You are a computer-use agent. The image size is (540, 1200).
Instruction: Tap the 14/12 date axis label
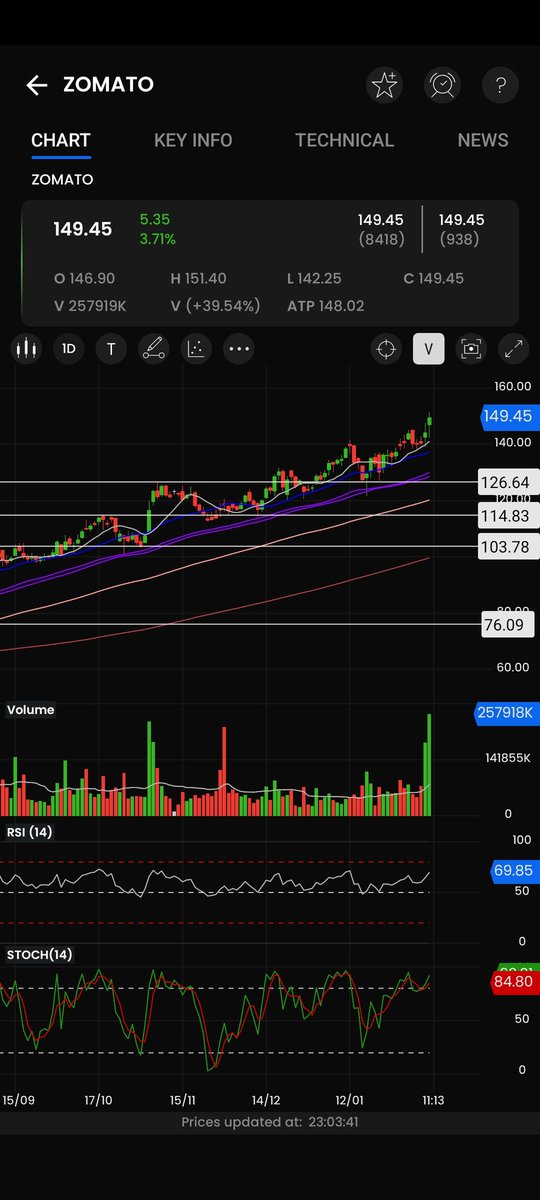point(266,1099)
